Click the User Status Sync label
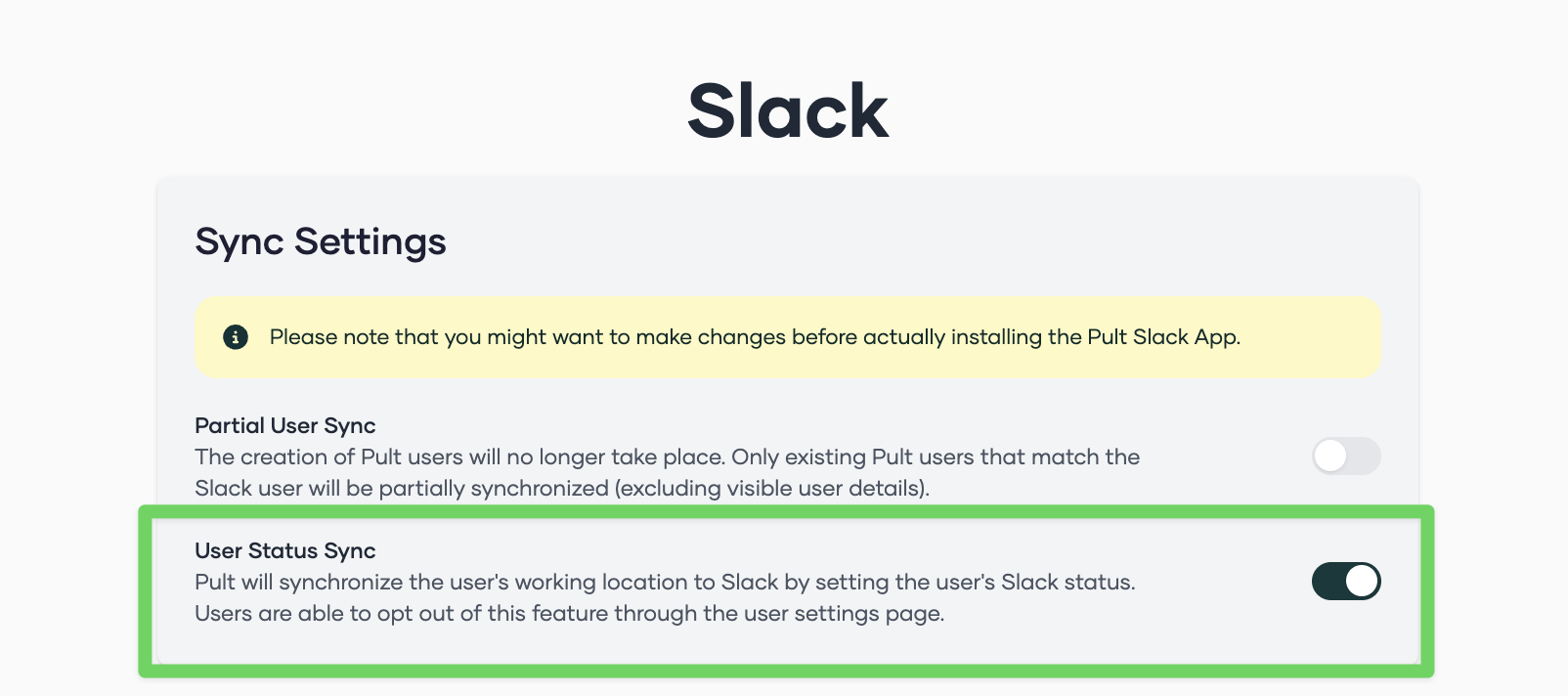 pos(285,550)
